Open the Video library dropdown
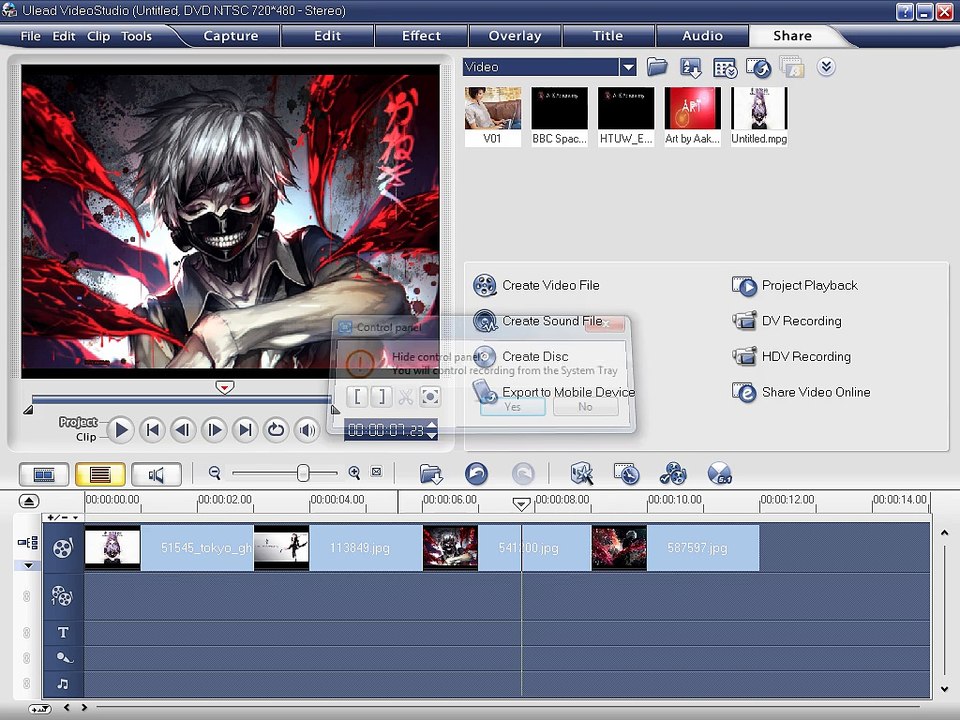 click(628, 67)
